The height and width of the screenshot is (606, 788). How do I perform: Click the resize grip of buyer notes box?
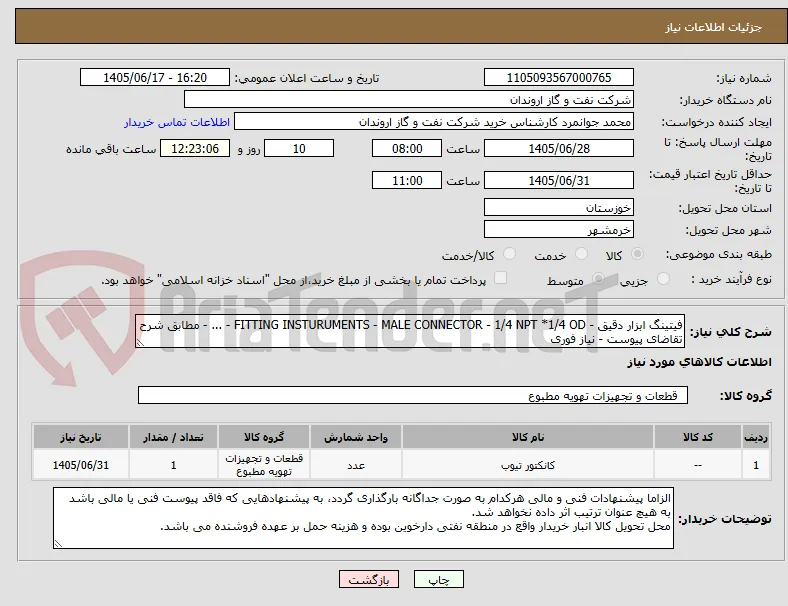coord(58,544)
